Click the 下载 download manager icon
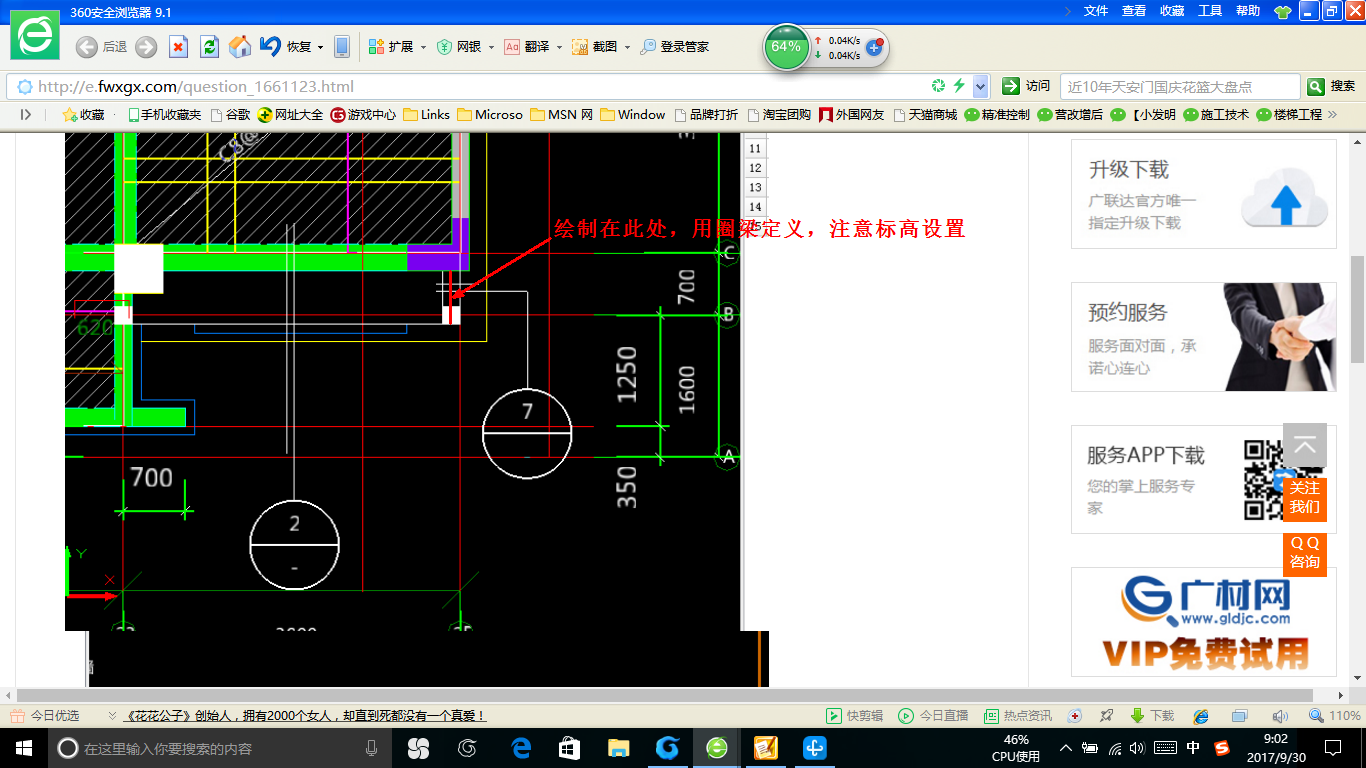 1152,716
